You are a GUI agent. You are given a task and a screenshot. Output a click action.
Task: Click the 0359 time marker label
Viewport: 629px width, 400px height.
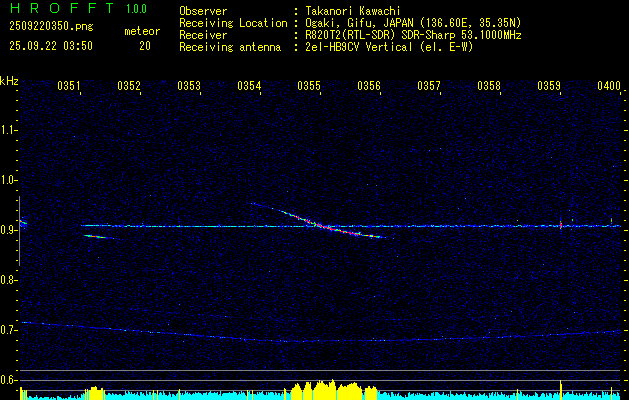[549, 87]
